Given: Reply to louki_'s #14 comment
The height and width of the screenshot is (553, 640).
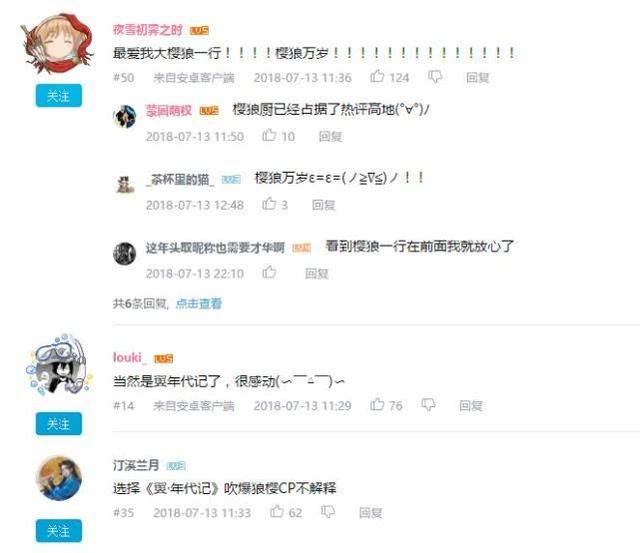Looking at the screenshot, I should [x=471, y=405].
